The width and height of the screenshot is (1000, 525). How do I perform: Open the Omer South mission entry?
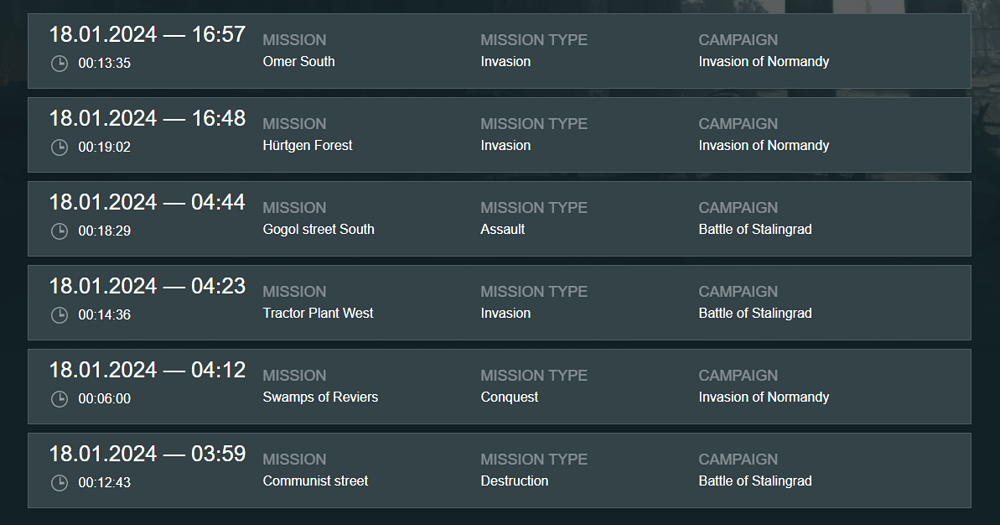[298, 61]
